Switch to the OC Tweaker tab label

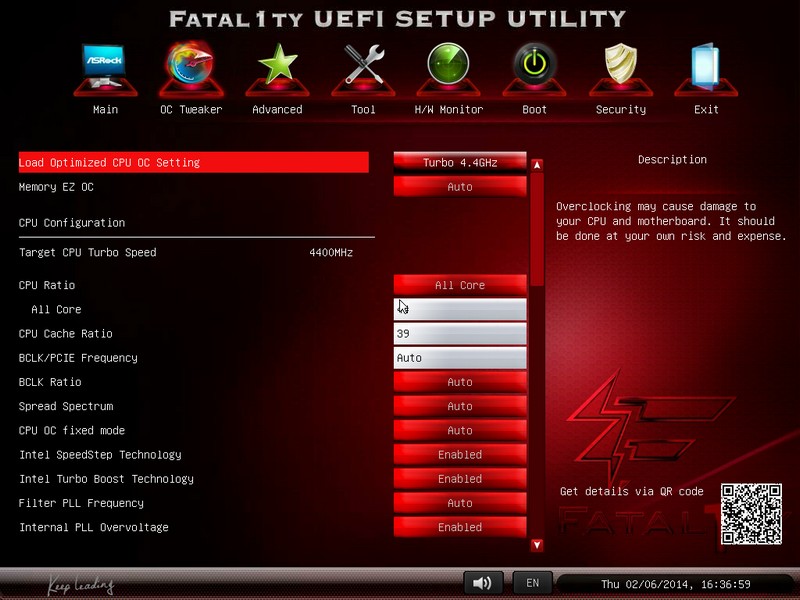point(191,109)
